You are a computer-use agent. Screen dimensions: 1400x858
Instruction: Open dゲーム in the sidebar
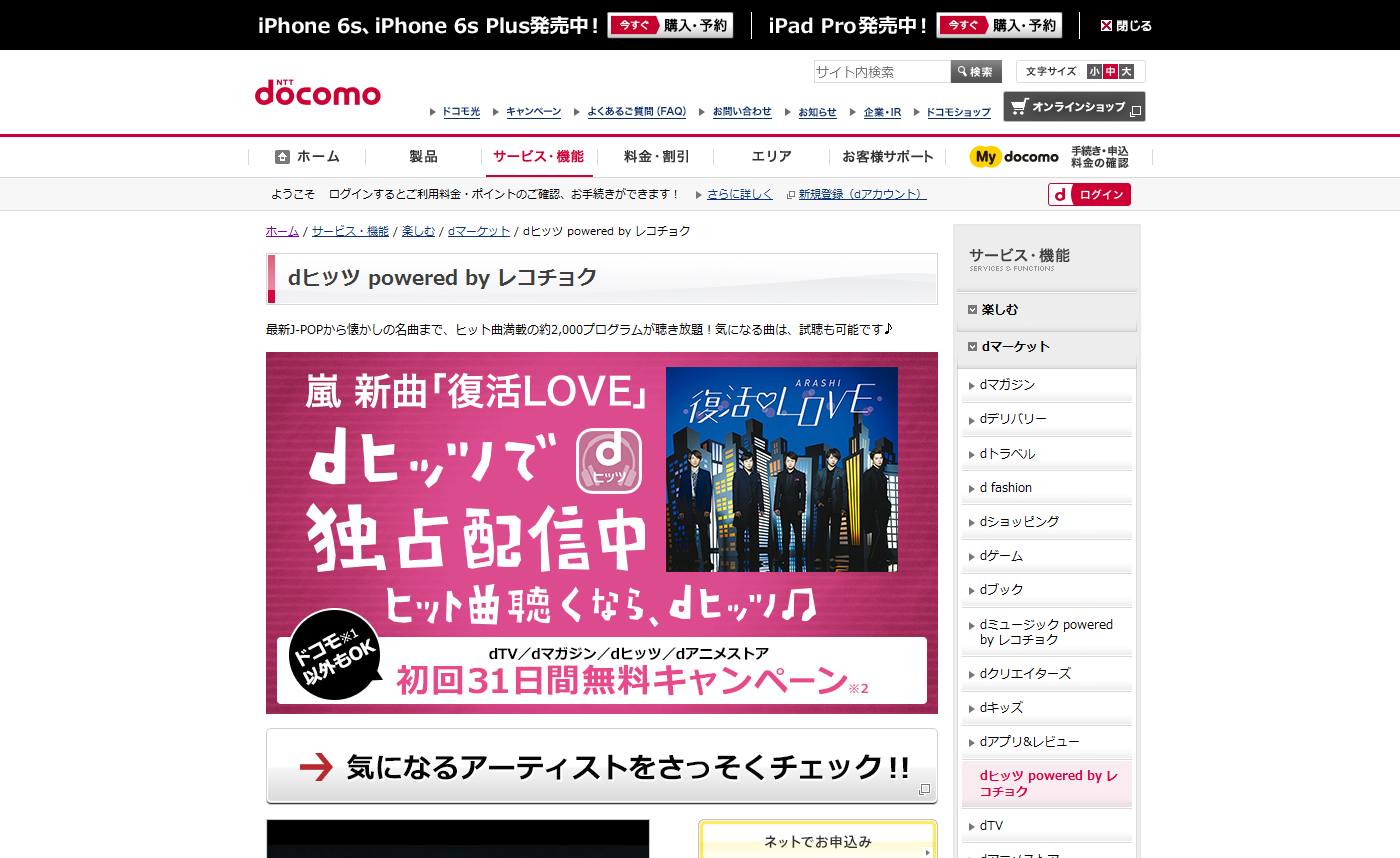click(1047, 556)
